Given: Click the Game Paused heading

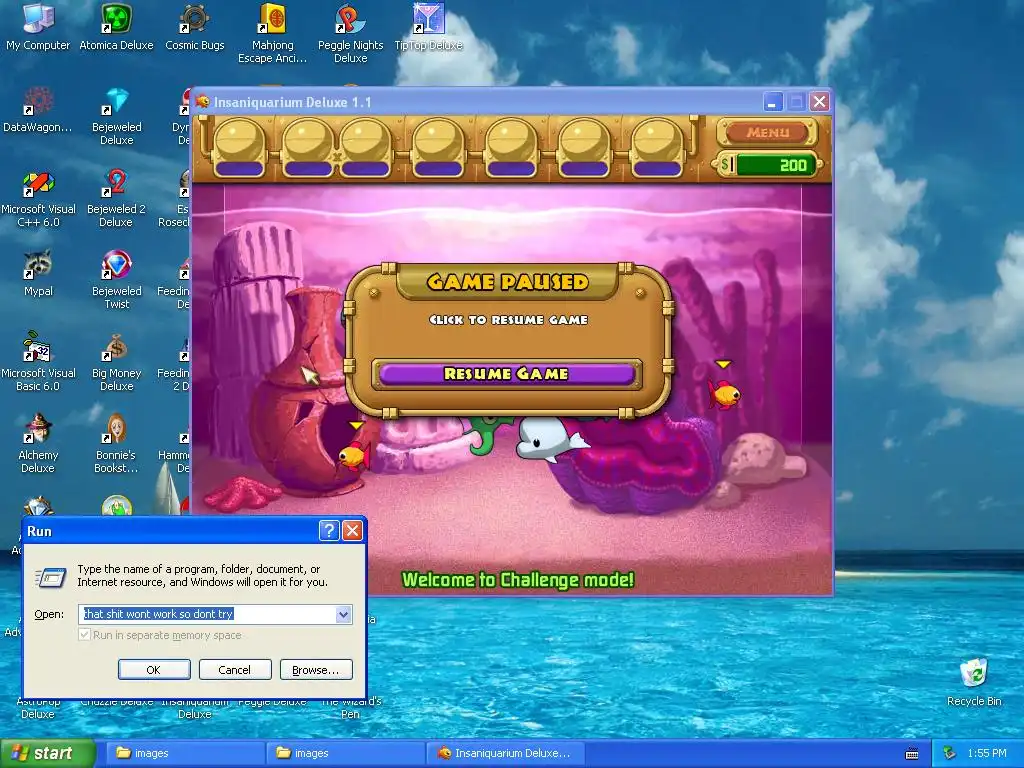Looking at the screenshot, I should click(507, 281).
